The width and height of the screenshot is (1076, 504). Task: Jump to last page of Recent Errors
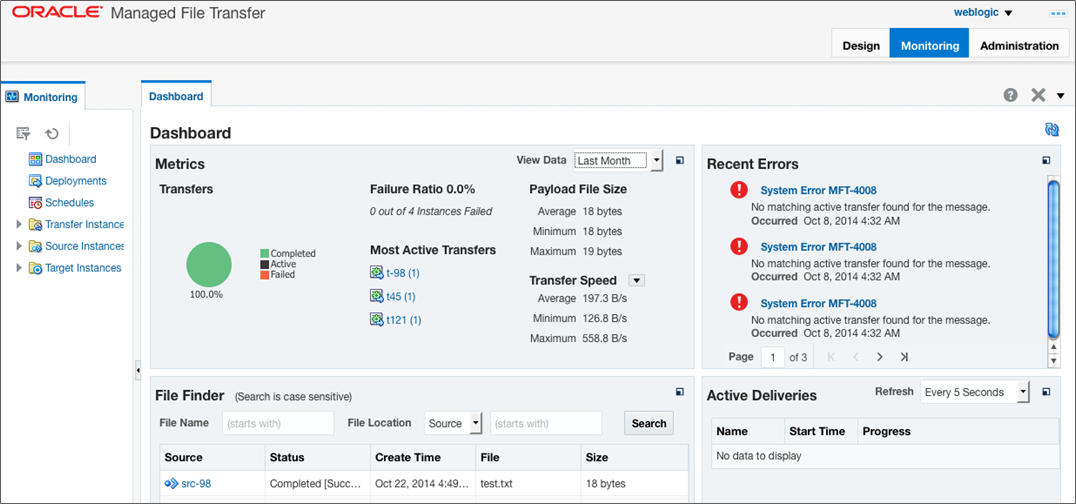click(904, 357)
